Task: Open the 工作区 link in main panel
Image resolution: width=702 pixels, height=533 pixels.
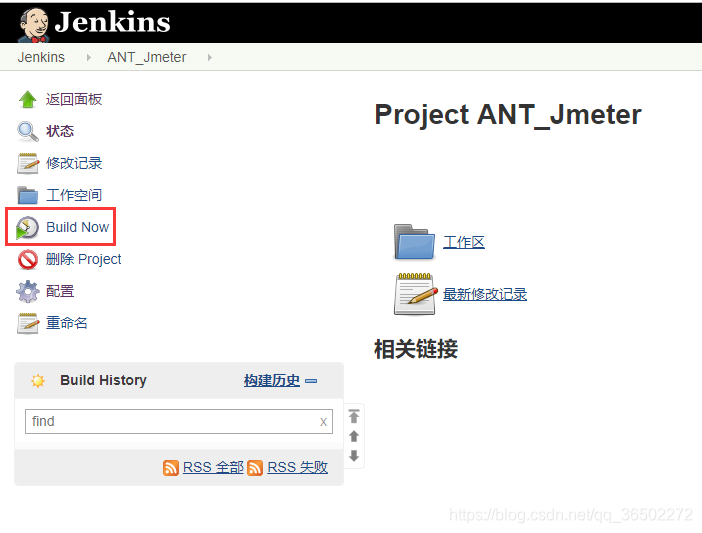Action: tap(464, 243)
